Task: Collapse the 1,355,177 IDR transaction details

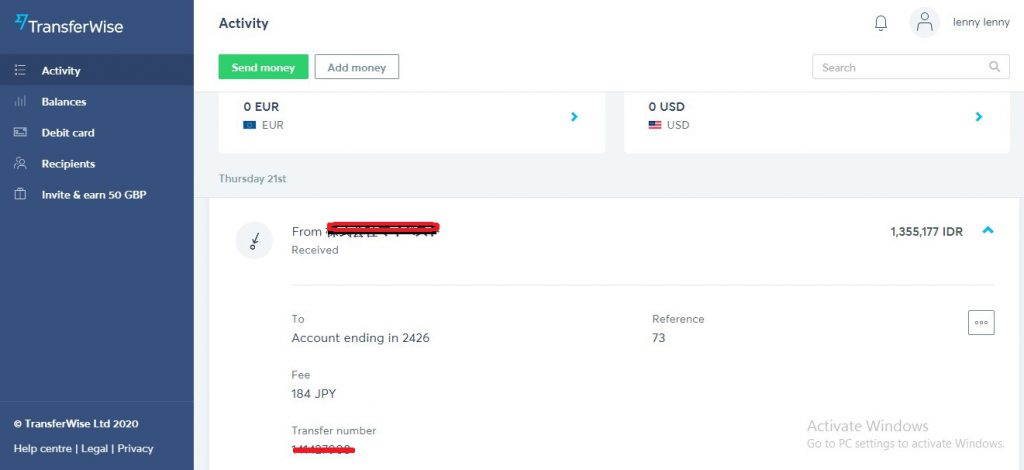Action: click(x=988, y=231)
